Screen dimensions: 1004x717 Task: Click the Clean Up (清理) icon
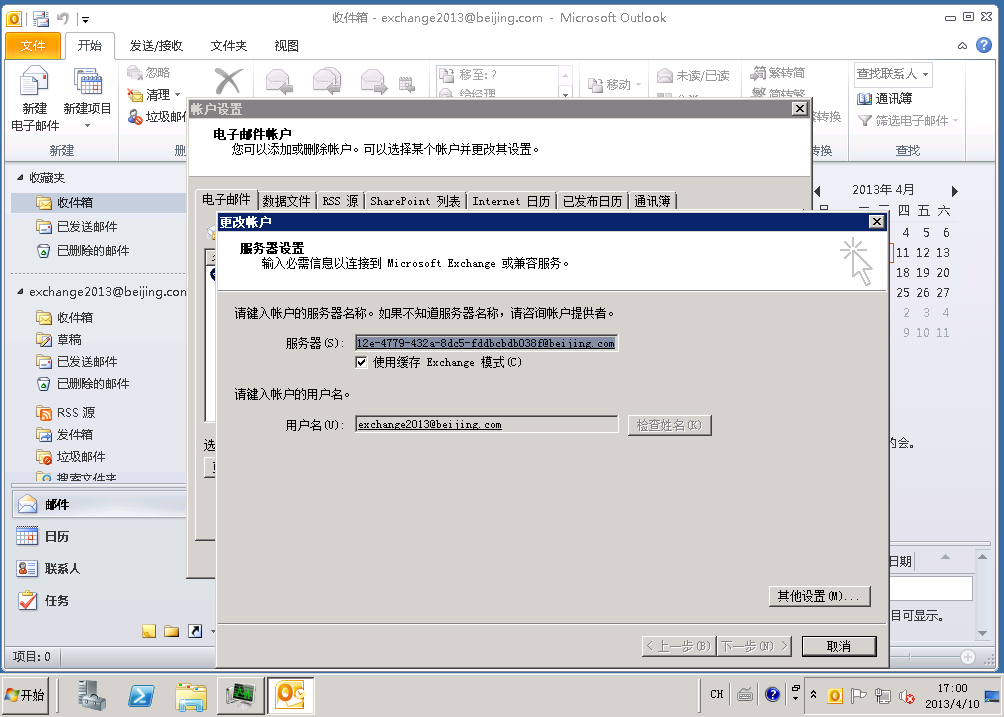[x=135, y=95]
